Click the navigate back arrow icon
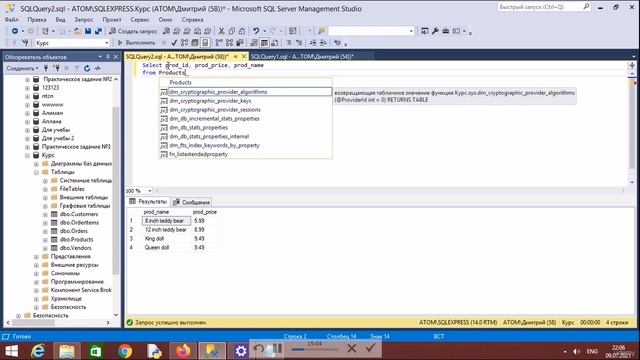Viewport: 640px width, 360px height. (x=15, y=31)
